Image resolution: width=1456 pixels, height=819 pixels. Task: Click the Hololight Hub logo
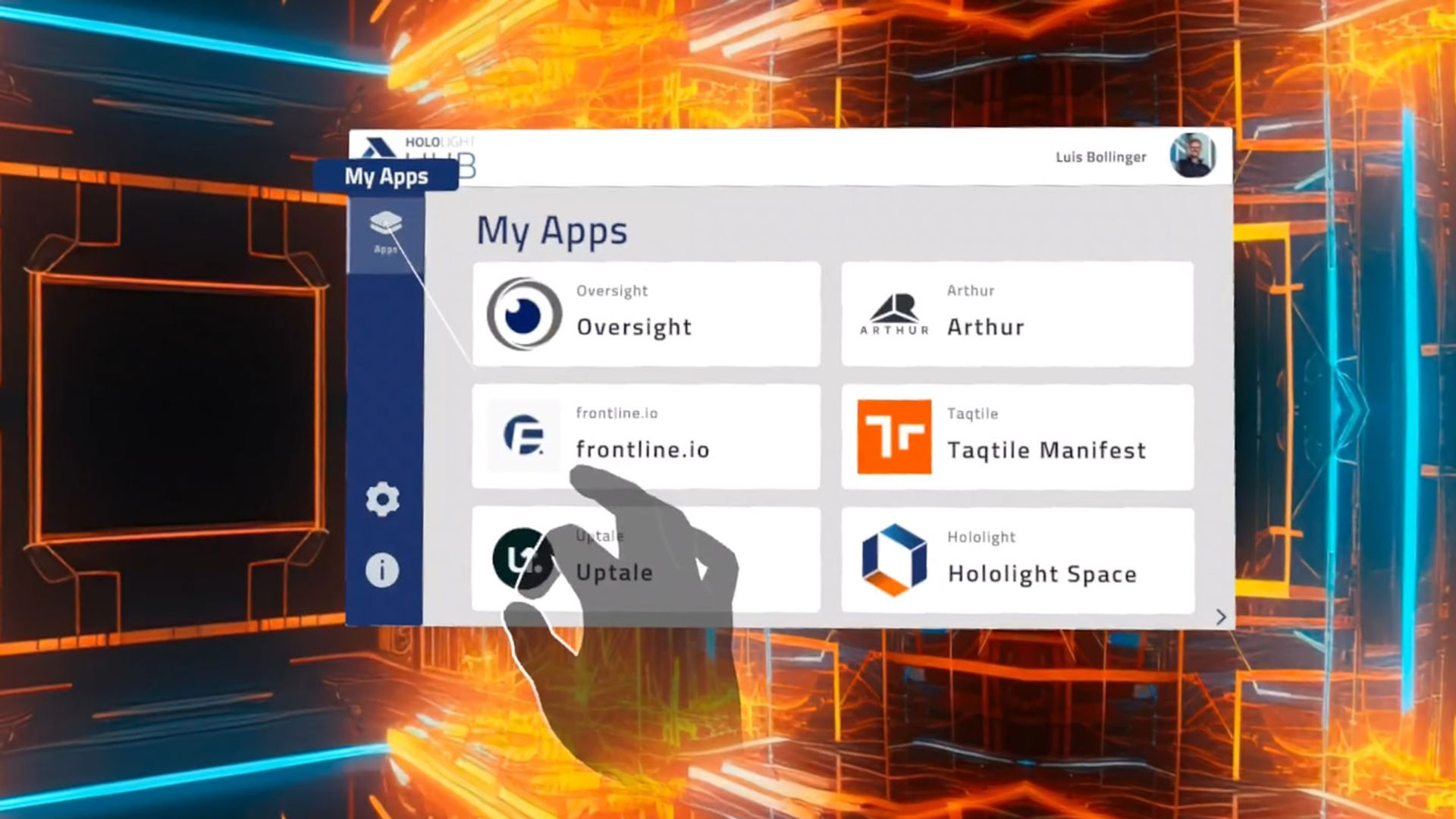click(x=419, y=156)
